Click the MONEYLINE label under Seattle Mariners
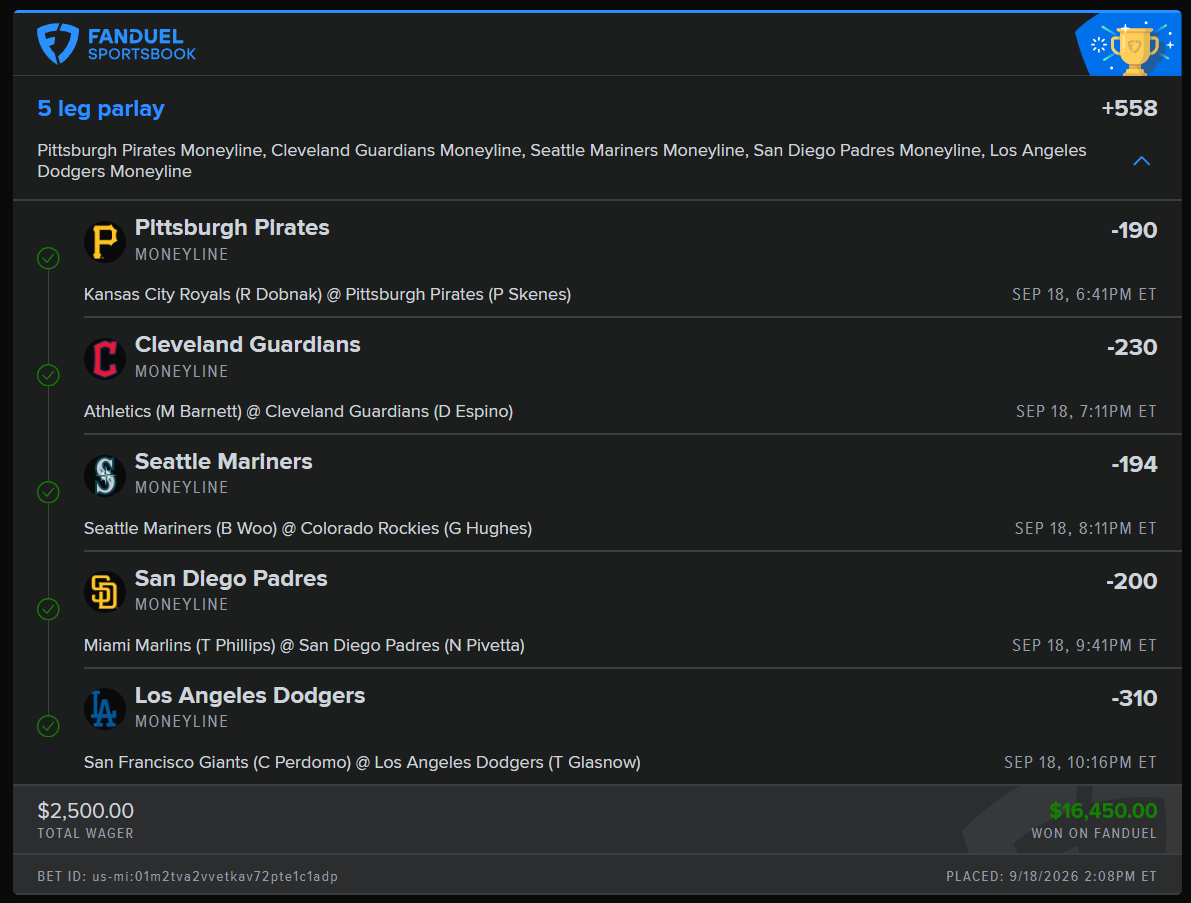The image size is (1191, 903). pos(182,488)
